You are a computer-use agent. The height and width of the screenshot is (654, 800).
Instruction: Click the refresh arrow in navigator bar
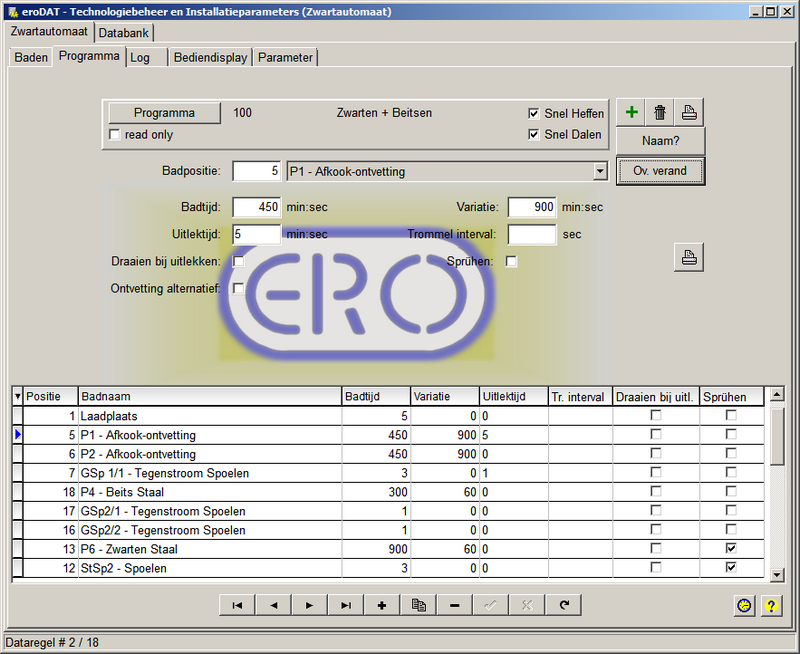point(564,605)
